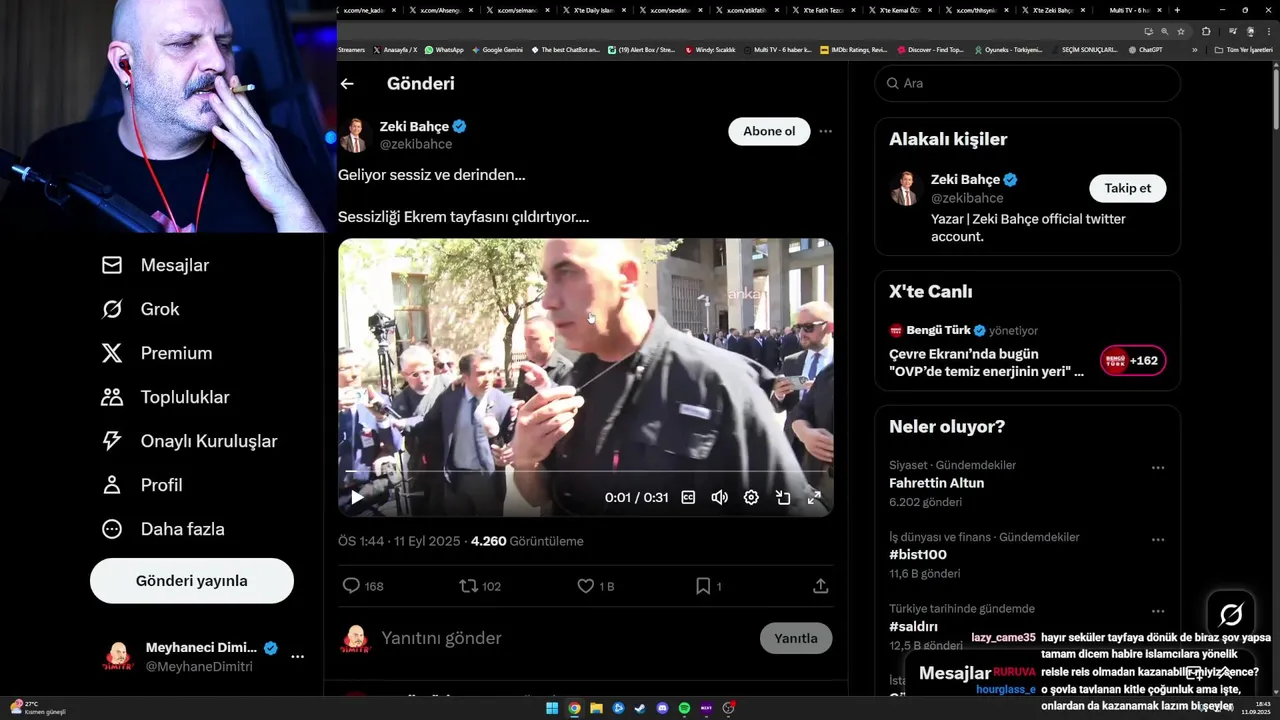
Task: Switch to the X'te Kemal Öz browser tab
Action: (x=900, y=10)
